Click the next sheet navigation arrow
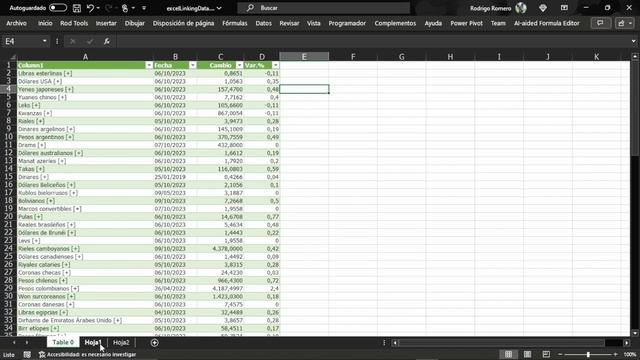The image size is (640, 360). click(x=27, y=342)
